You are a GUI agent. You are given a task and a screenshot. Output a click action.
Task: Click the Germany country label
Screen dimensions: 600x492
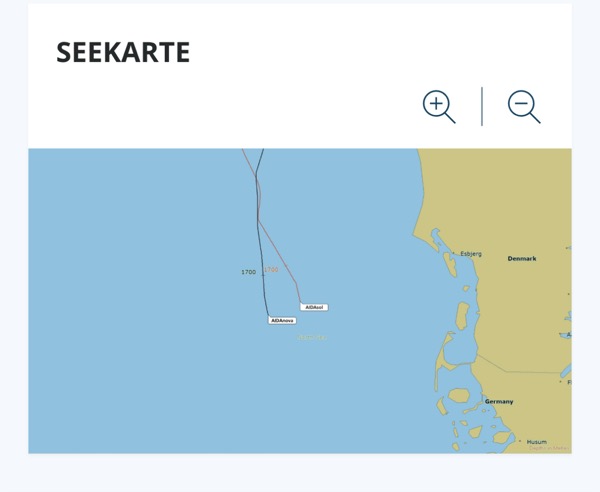[499, 402]
